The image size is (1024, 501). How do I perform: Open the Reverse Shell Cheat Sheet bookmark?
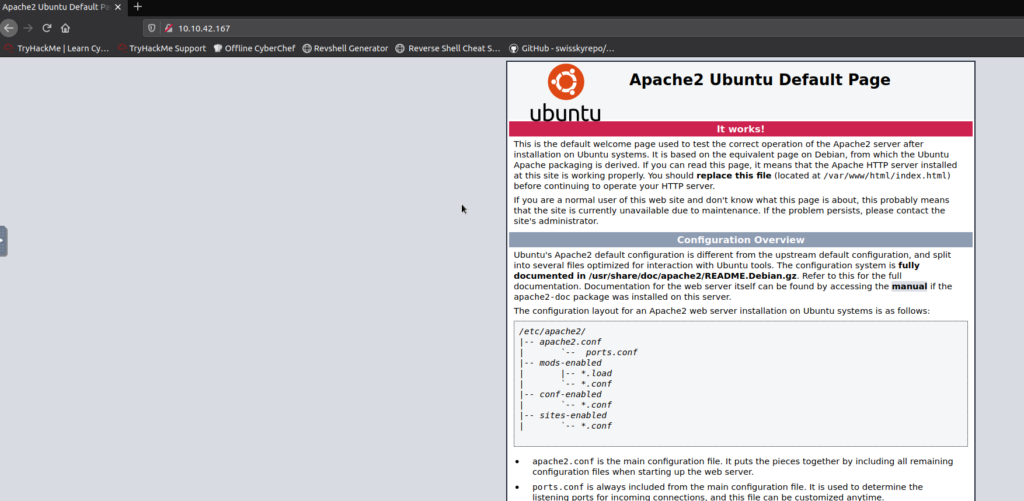[x=448, y=48]
